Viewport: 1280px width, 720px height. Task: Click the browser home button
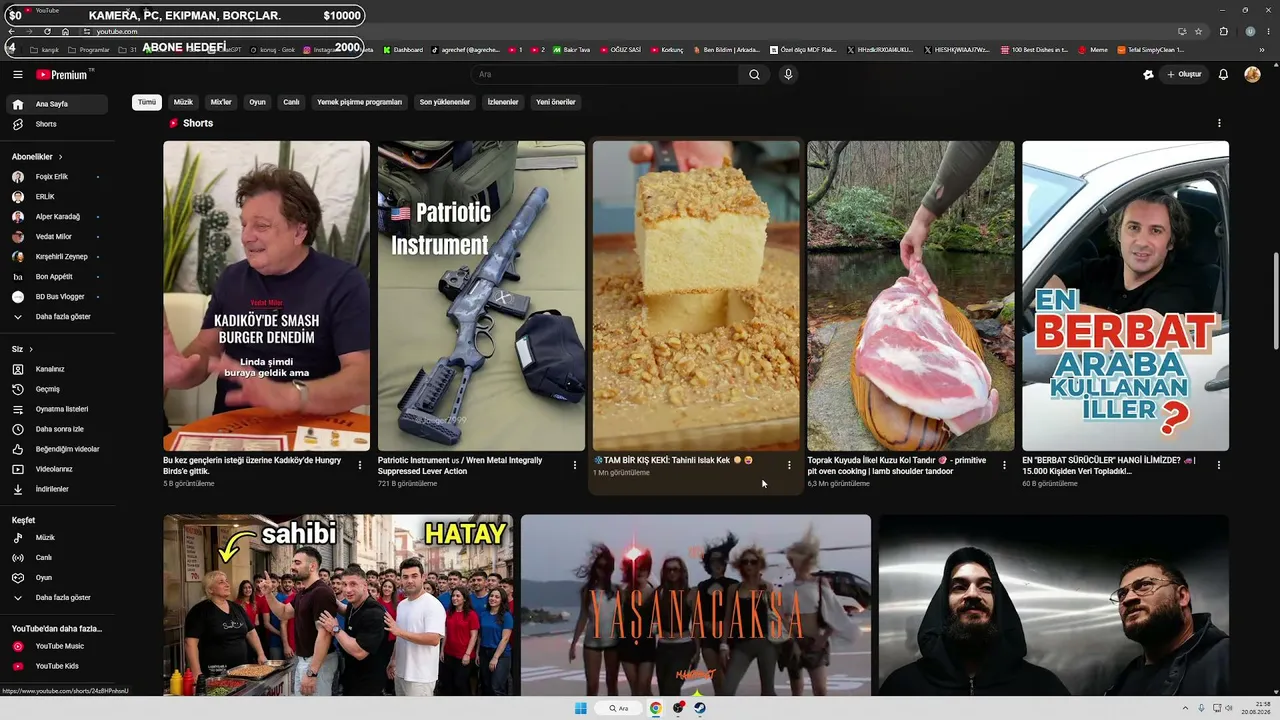click(x=65, y=31)
